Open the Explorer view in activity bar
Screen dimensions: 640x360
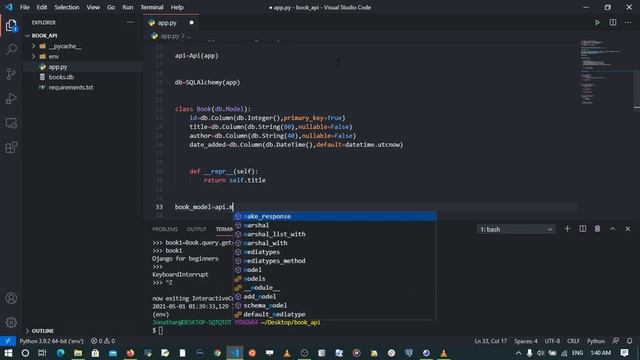(11, 25)
